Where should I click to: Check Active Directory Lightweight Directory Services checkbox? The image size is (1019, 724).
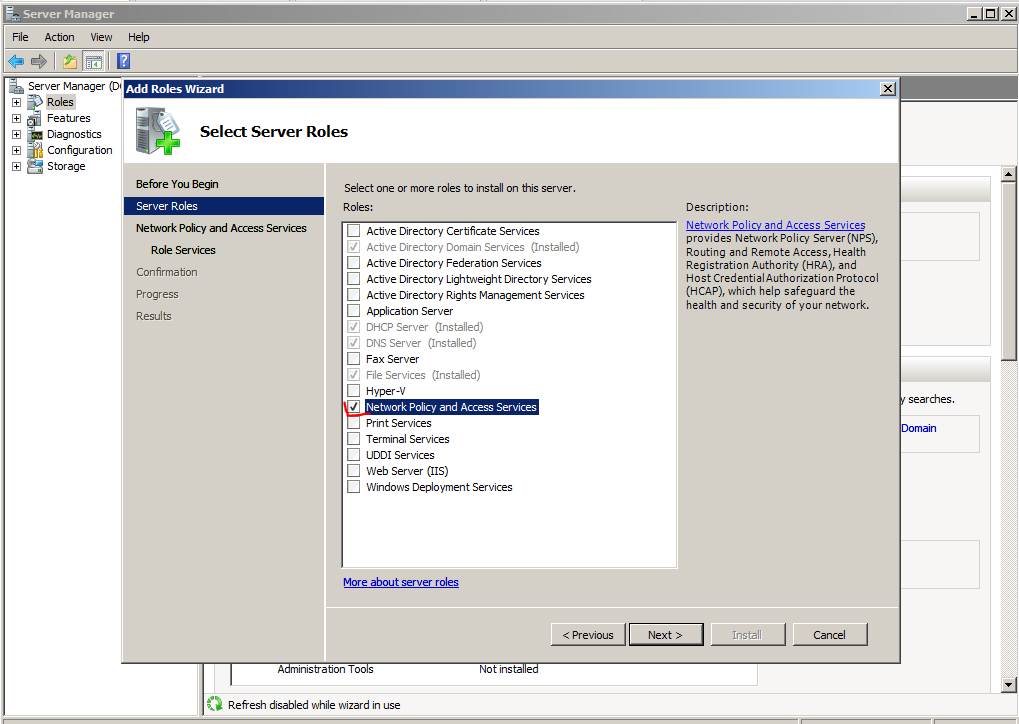click(x=354, y=279)
